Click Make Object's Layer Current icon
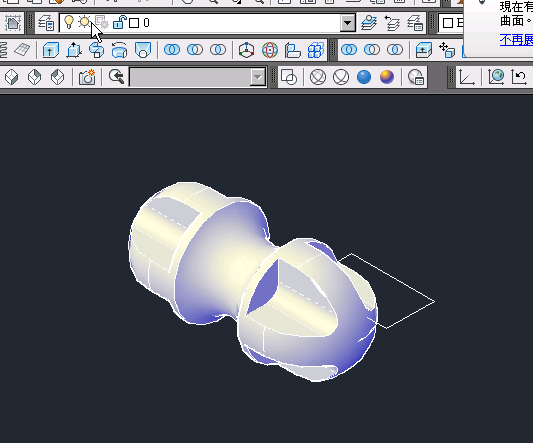533x443 pixels. 369,23
